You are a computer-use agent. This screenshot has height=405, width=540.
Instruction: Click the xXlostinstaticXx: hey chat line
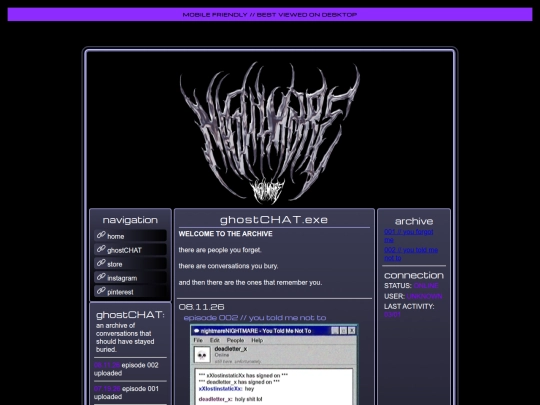pyautogui.click(x=226, y=389)
